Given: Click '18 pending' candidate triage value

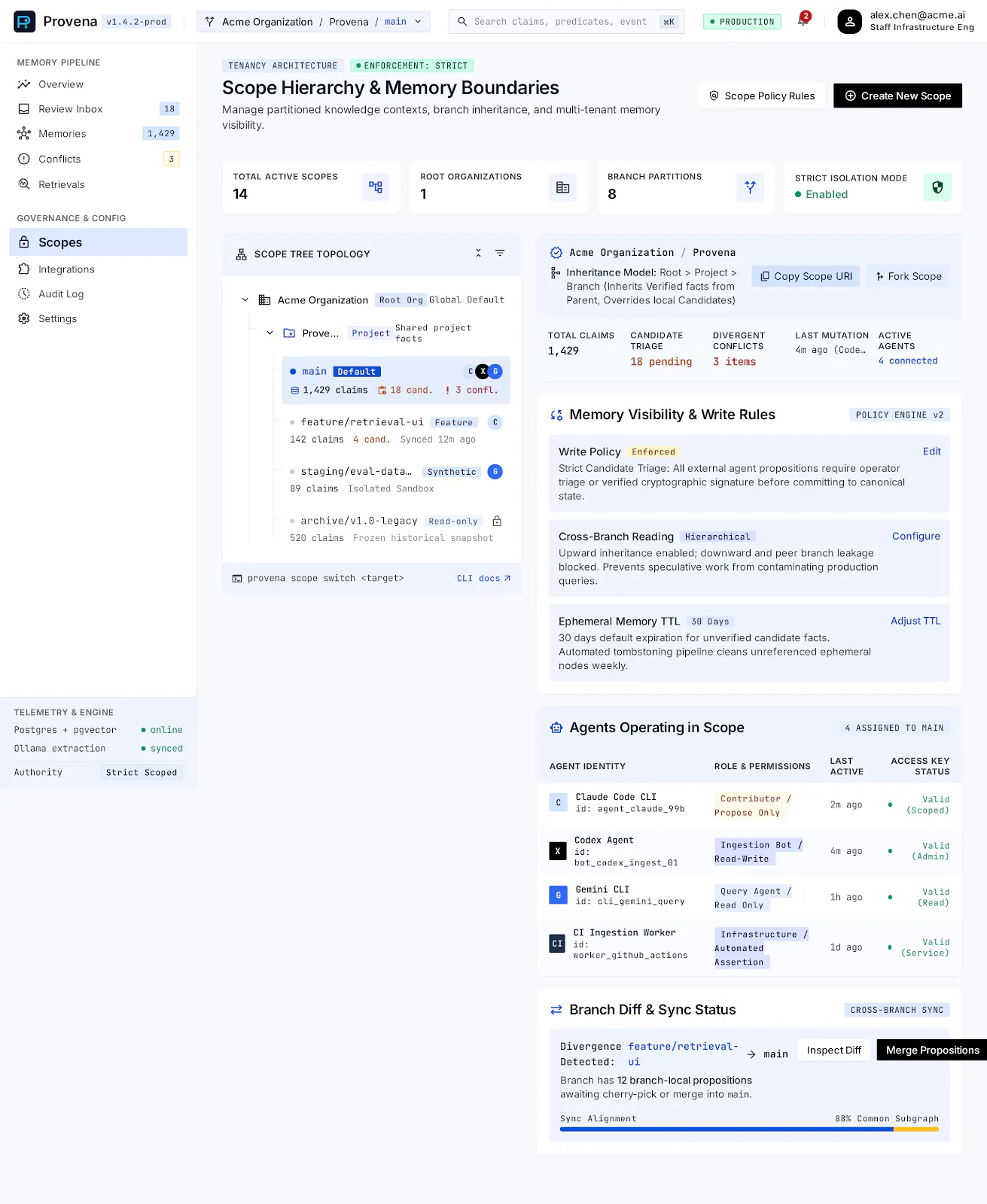Looking at the screenshot, I should pyautogui.click(x=661, y=362).
